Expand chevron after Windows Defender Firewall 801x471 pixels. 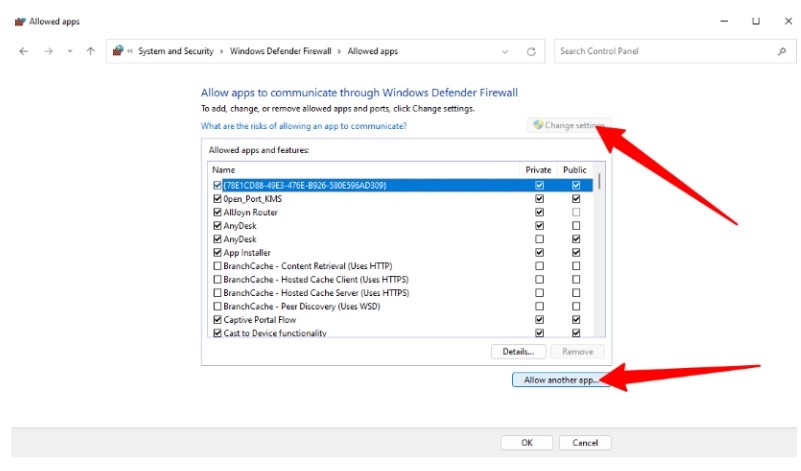coord(339,51)
